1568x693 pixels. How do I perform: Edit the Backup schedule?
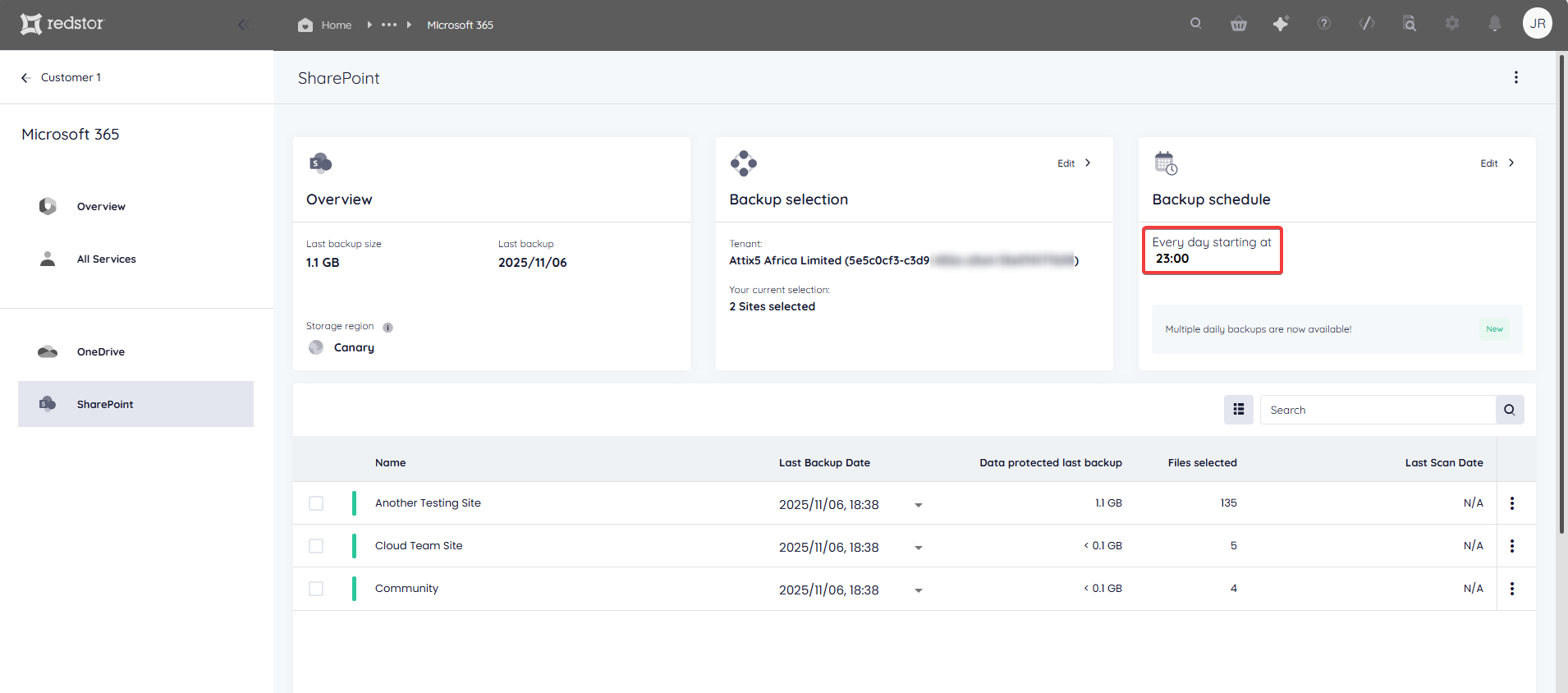[1497, 163]
